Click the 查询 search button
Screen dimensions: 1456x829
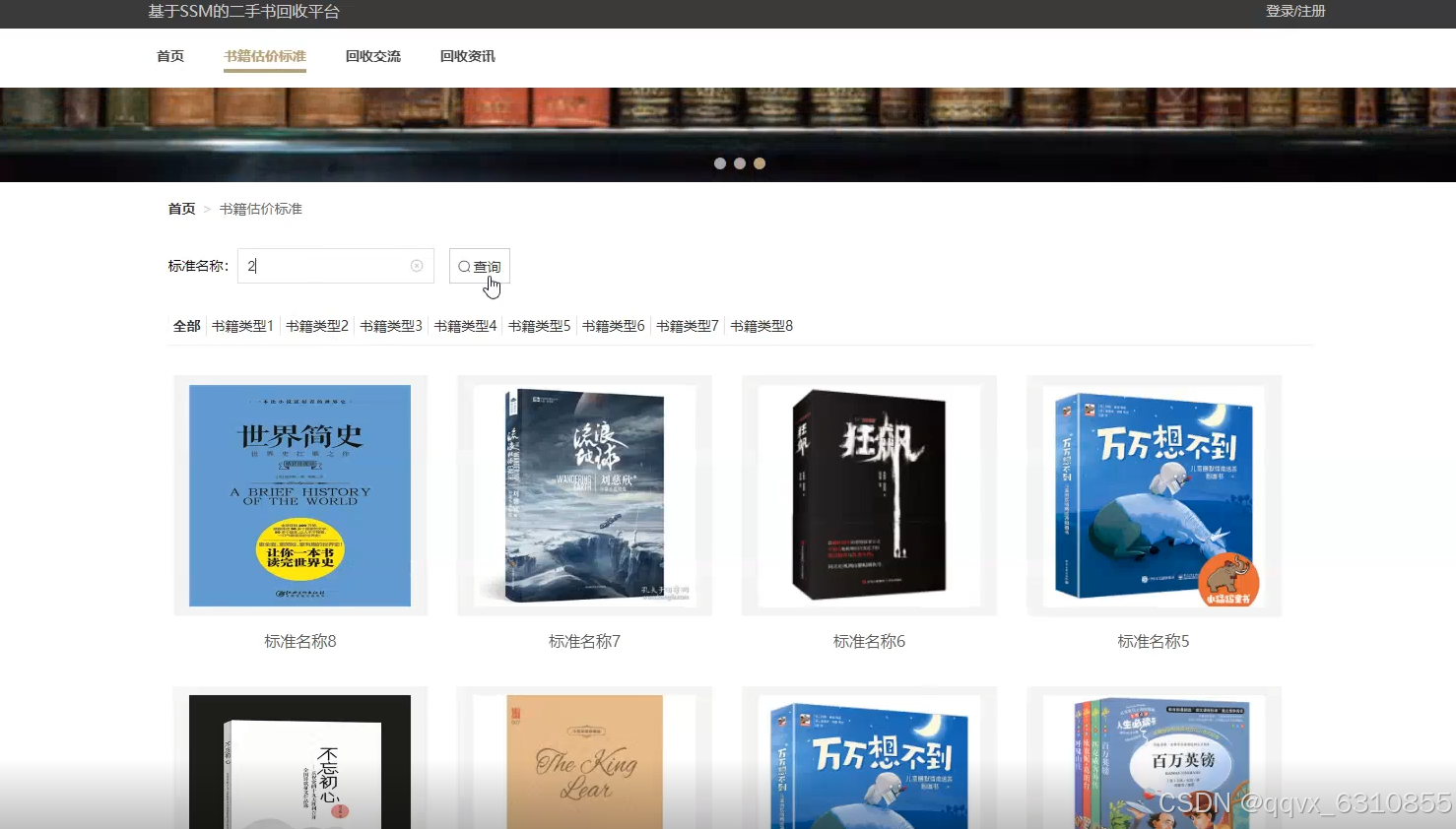480,266
